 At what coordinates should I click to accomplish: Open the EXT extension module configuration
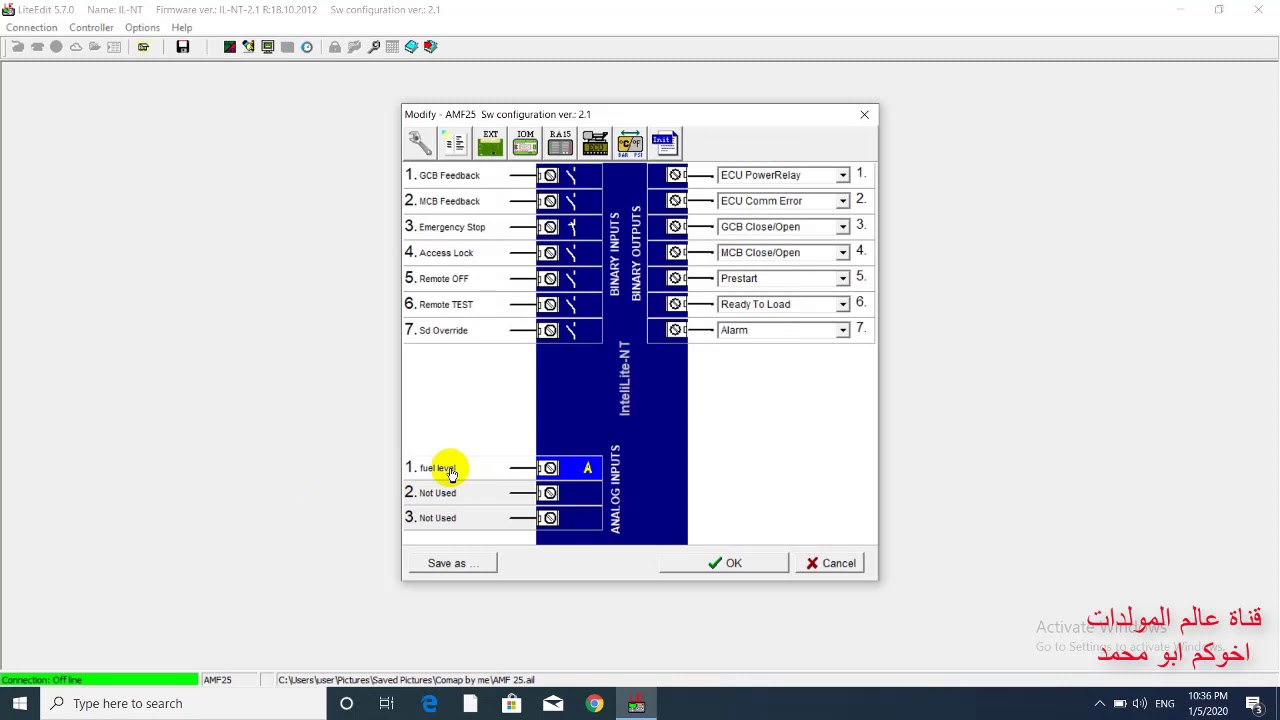click(x=490, y=144)
